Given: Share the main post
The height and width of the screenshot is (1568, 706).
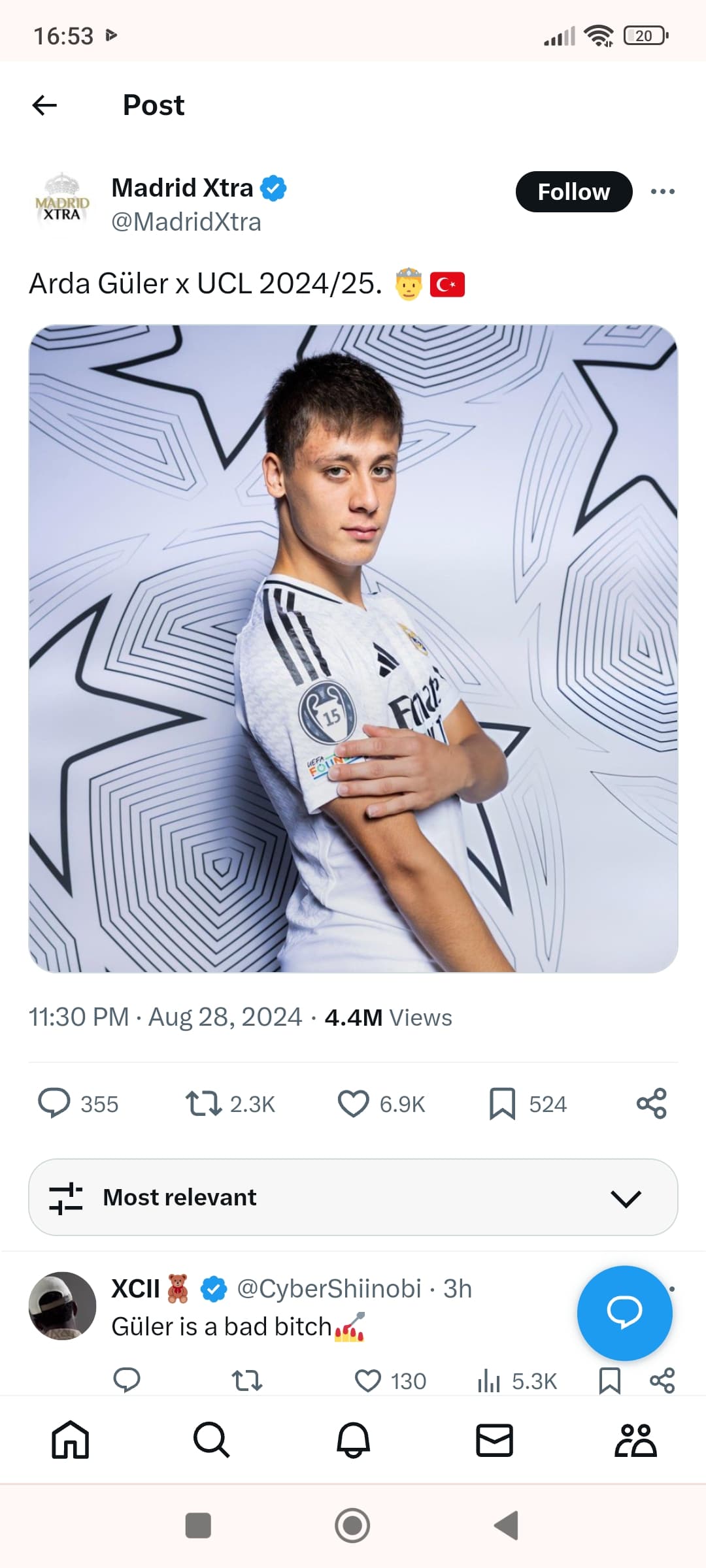Looking at the screenshot, I should click(x=651, y=1103).
